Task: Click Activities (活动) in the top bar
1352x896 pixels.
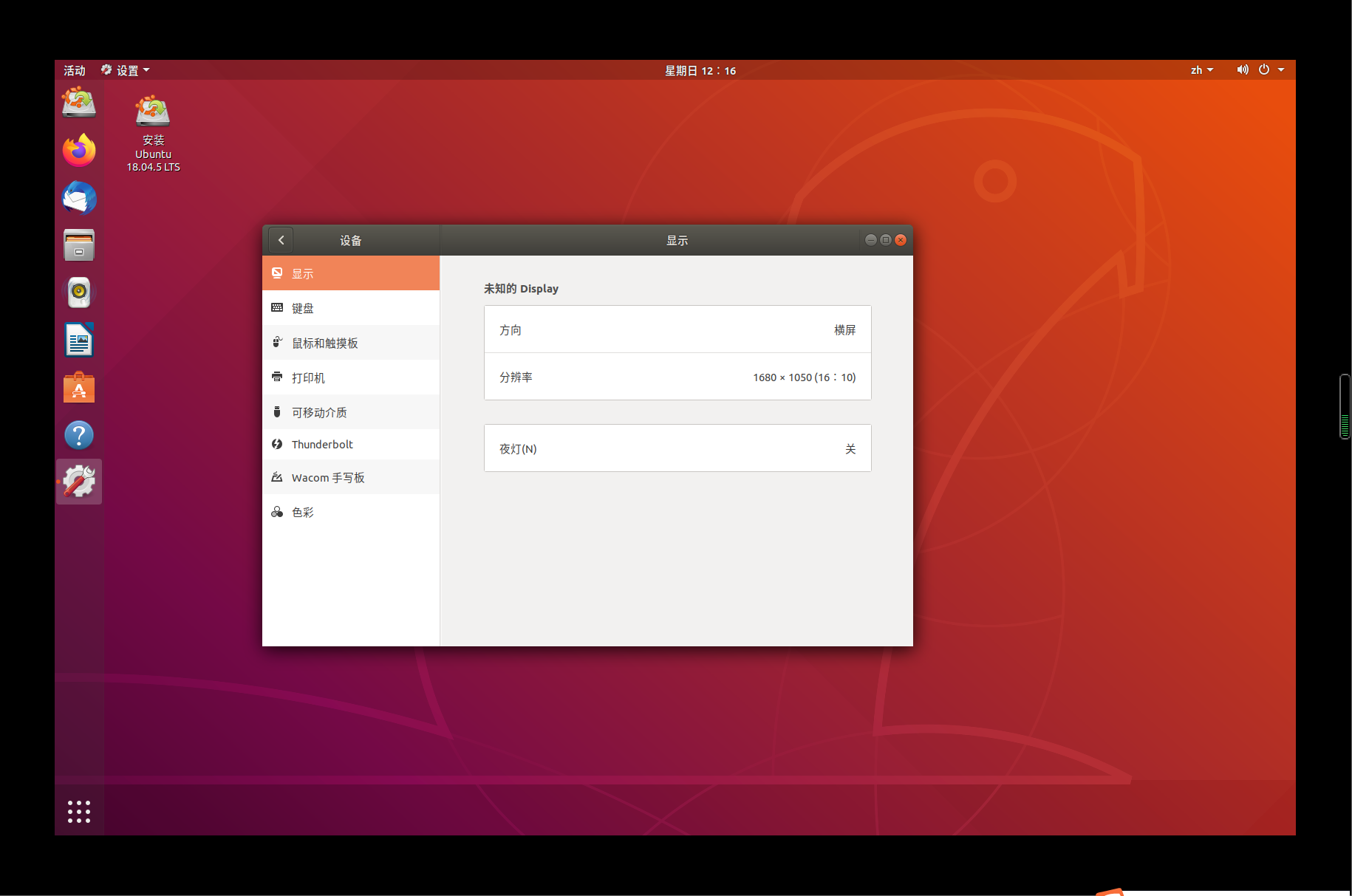Action: [x=74, y=70]
